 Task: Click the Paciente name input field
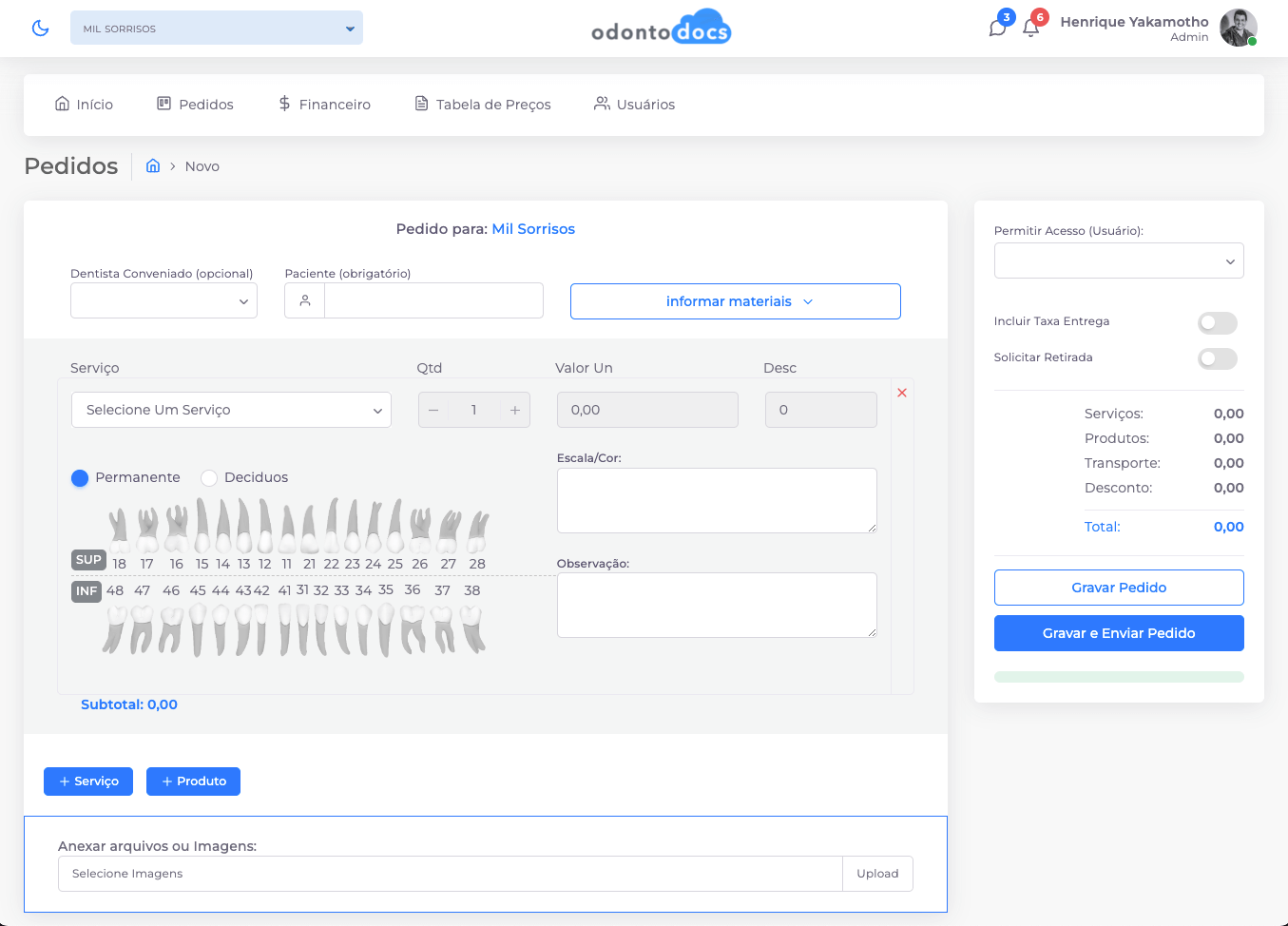click(x=433, y=300)
